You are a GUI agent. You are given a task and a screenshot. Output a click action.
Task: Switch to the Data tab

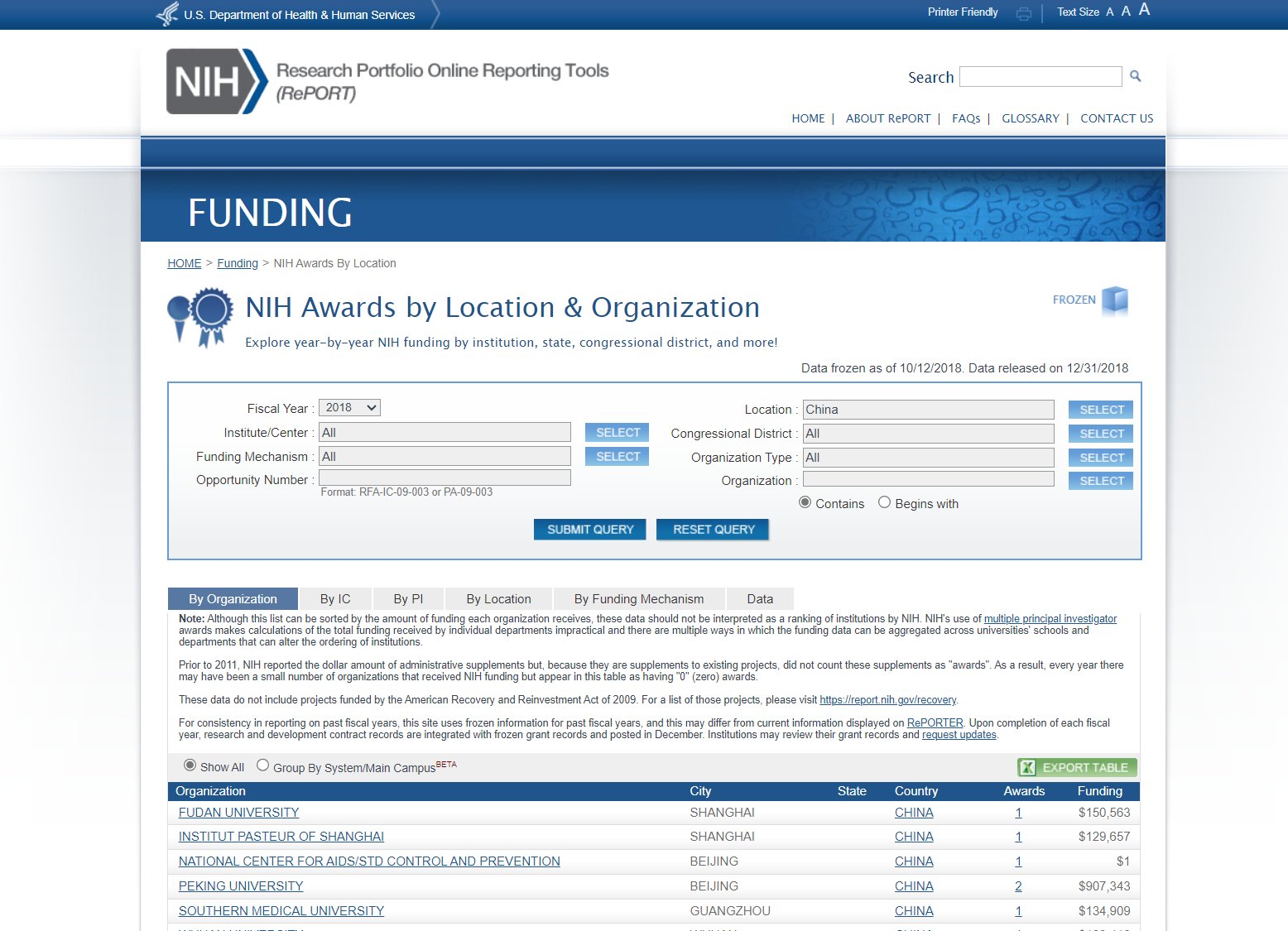coord(760,599)
